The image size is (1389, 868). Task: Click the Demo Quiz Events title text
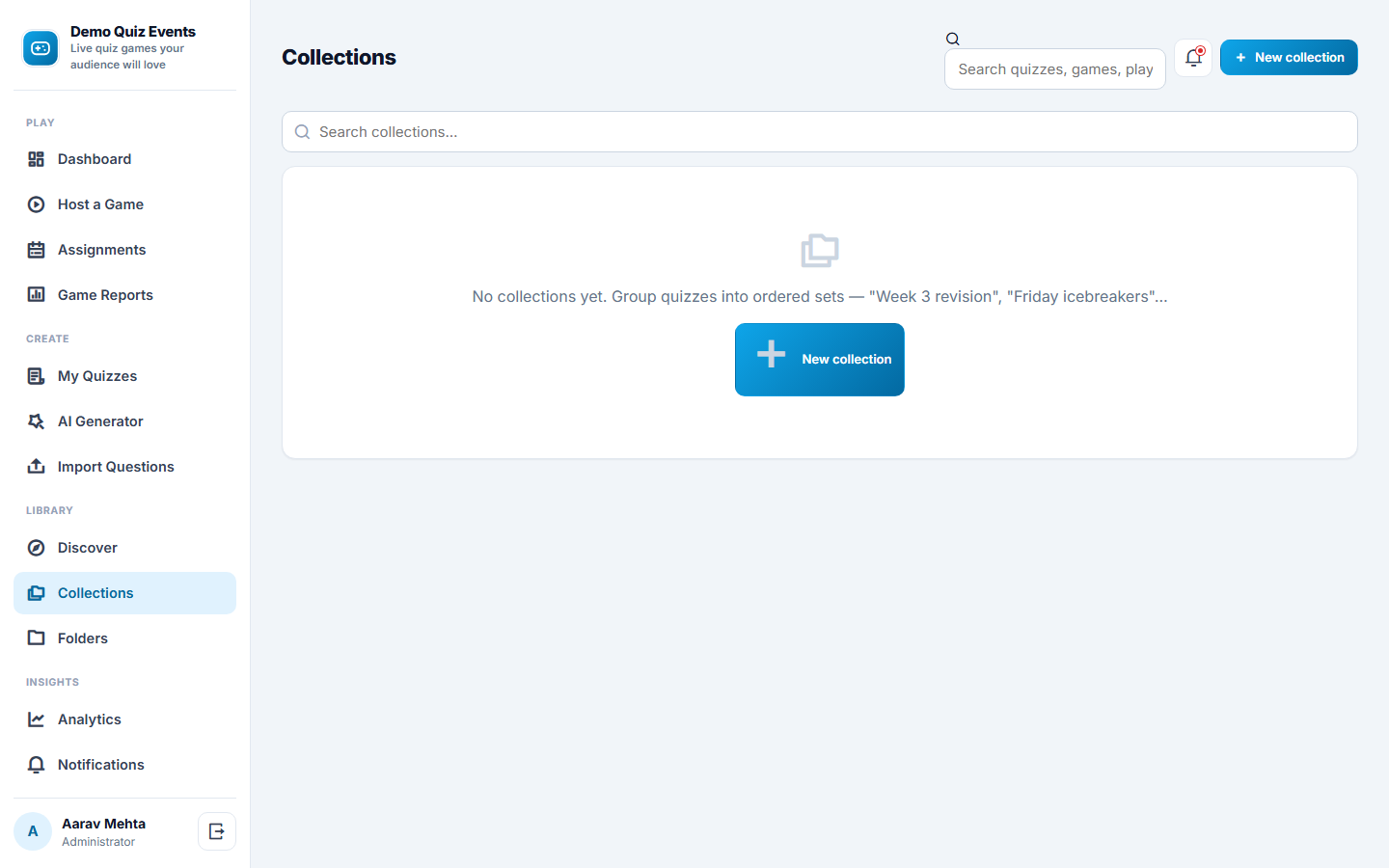[x=133, y=32]
